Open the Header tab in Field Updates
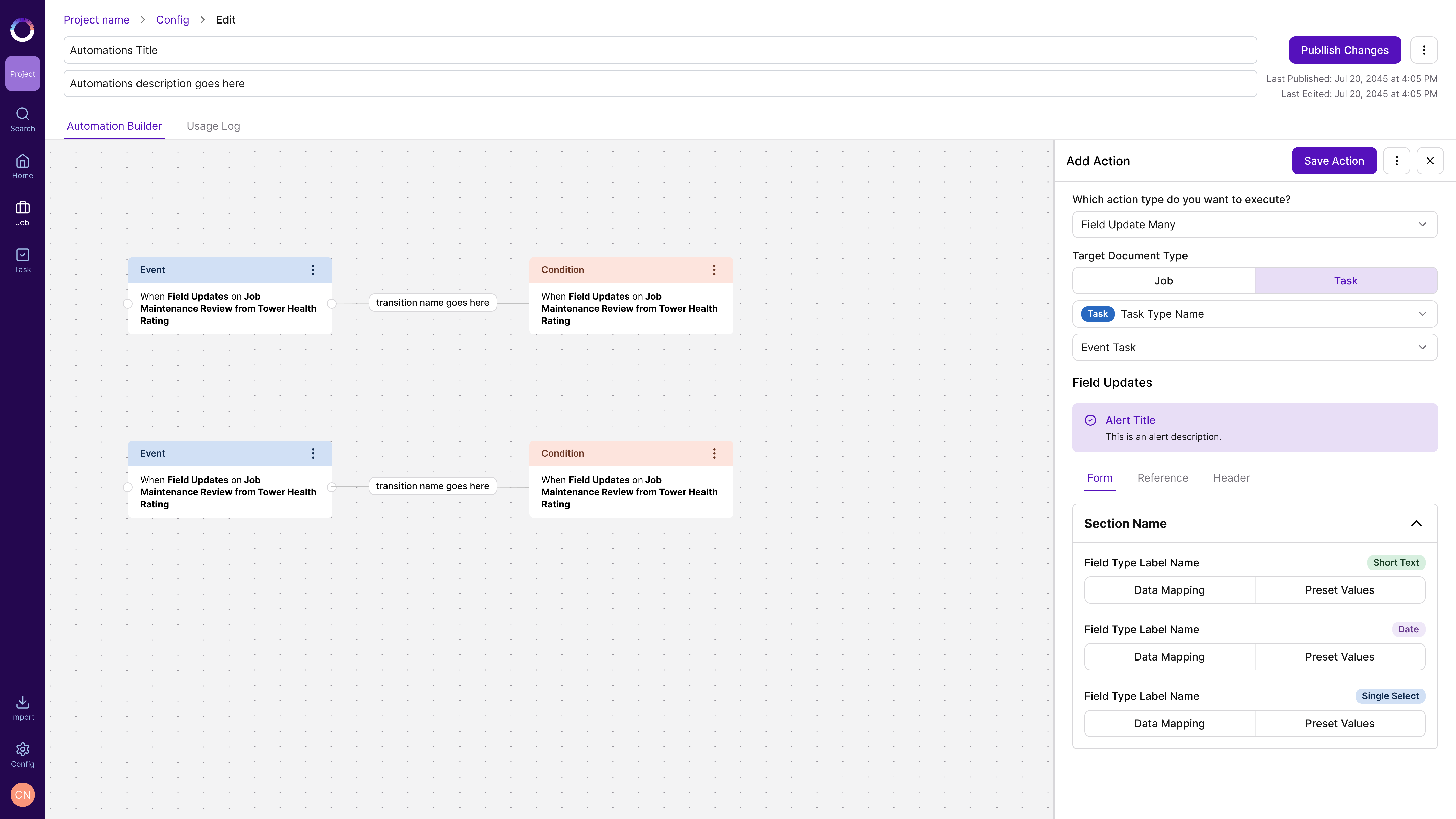 pyautogui.click(x=1231, y=478)
